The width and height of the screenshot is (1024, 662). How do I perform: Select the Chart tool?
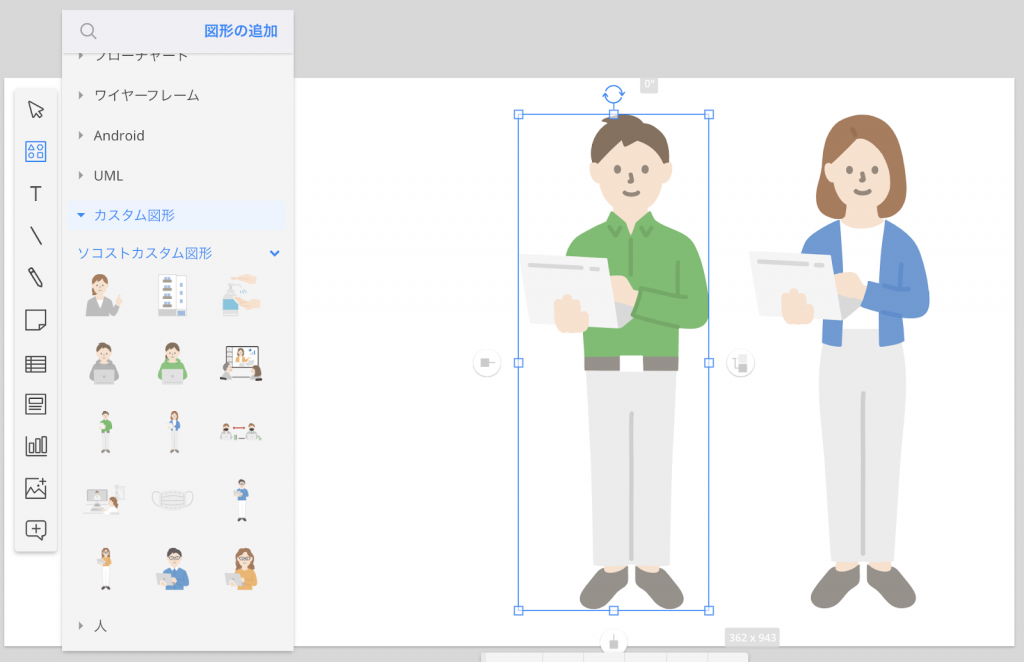pos(36,446)
